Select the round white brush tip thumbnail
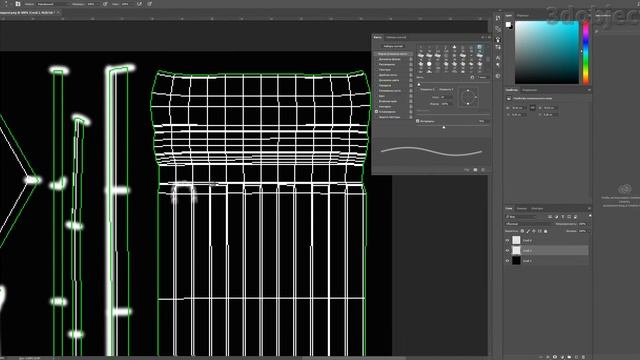This screenshot has width=640, height=360. (x=429, y=64)
